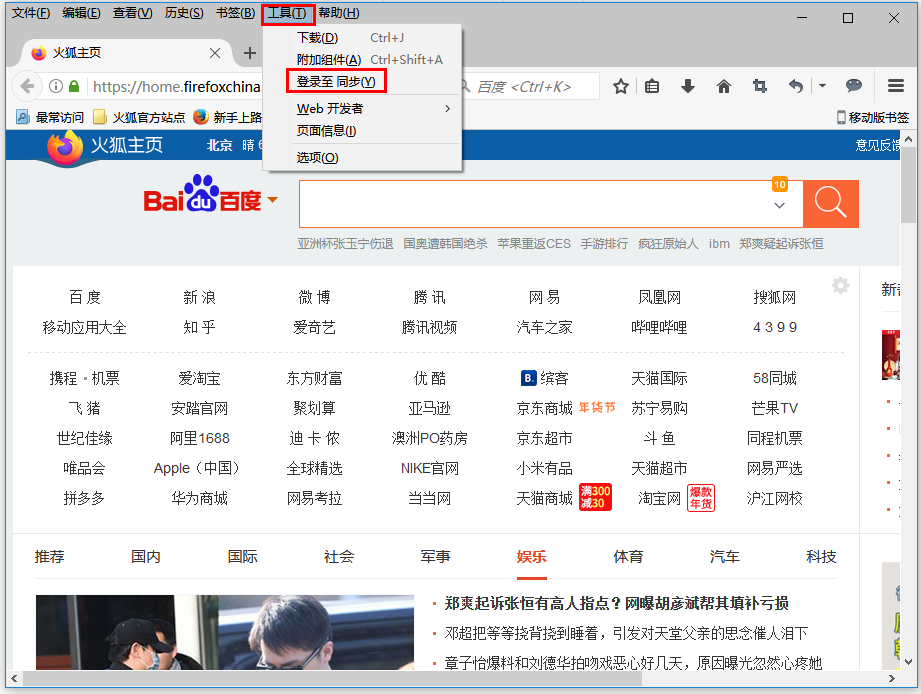The image size is (921, 694).
Task: Expand the undo dropdown arrow
Action: coord(822,86)
